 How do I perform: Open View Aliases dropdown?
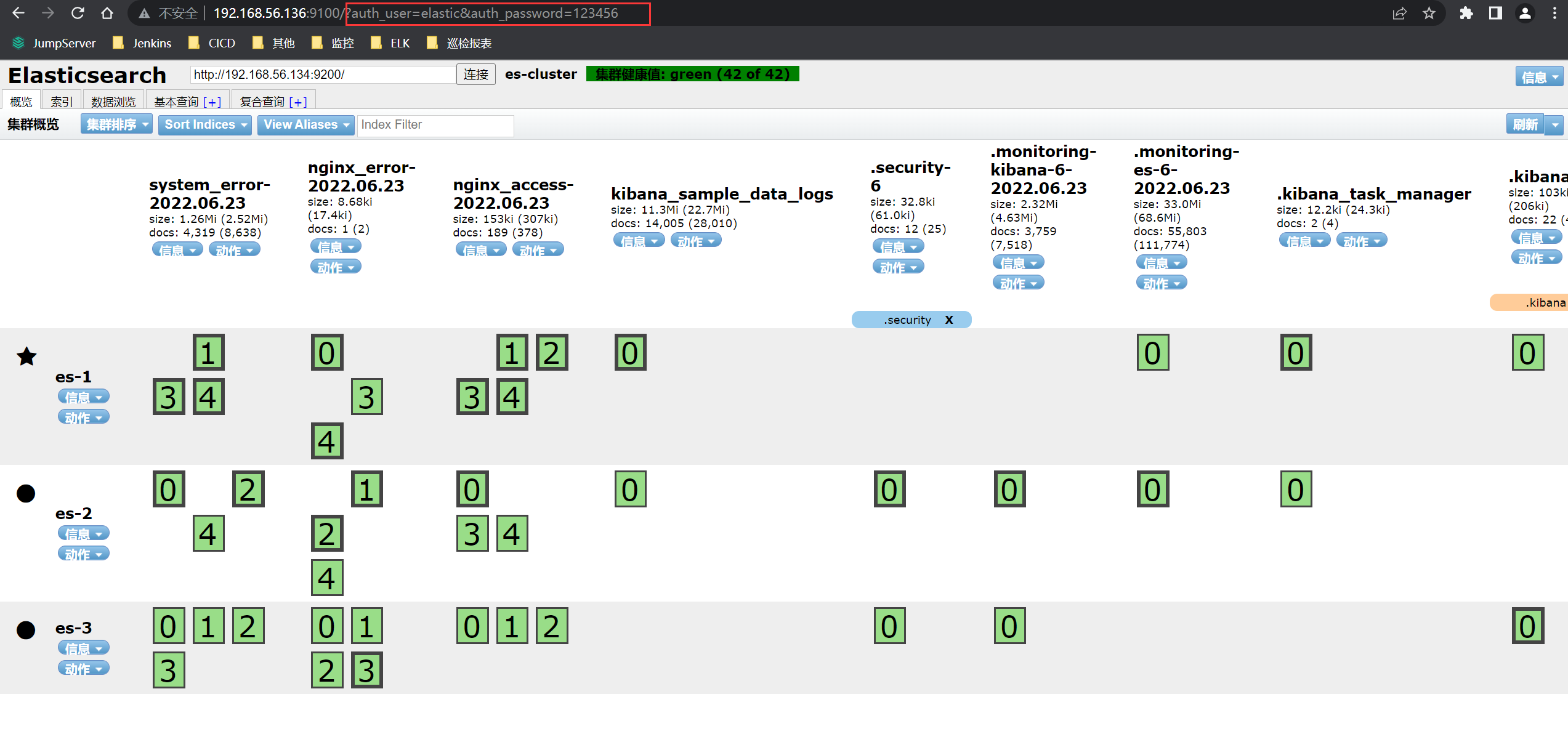tap(303, 124)
